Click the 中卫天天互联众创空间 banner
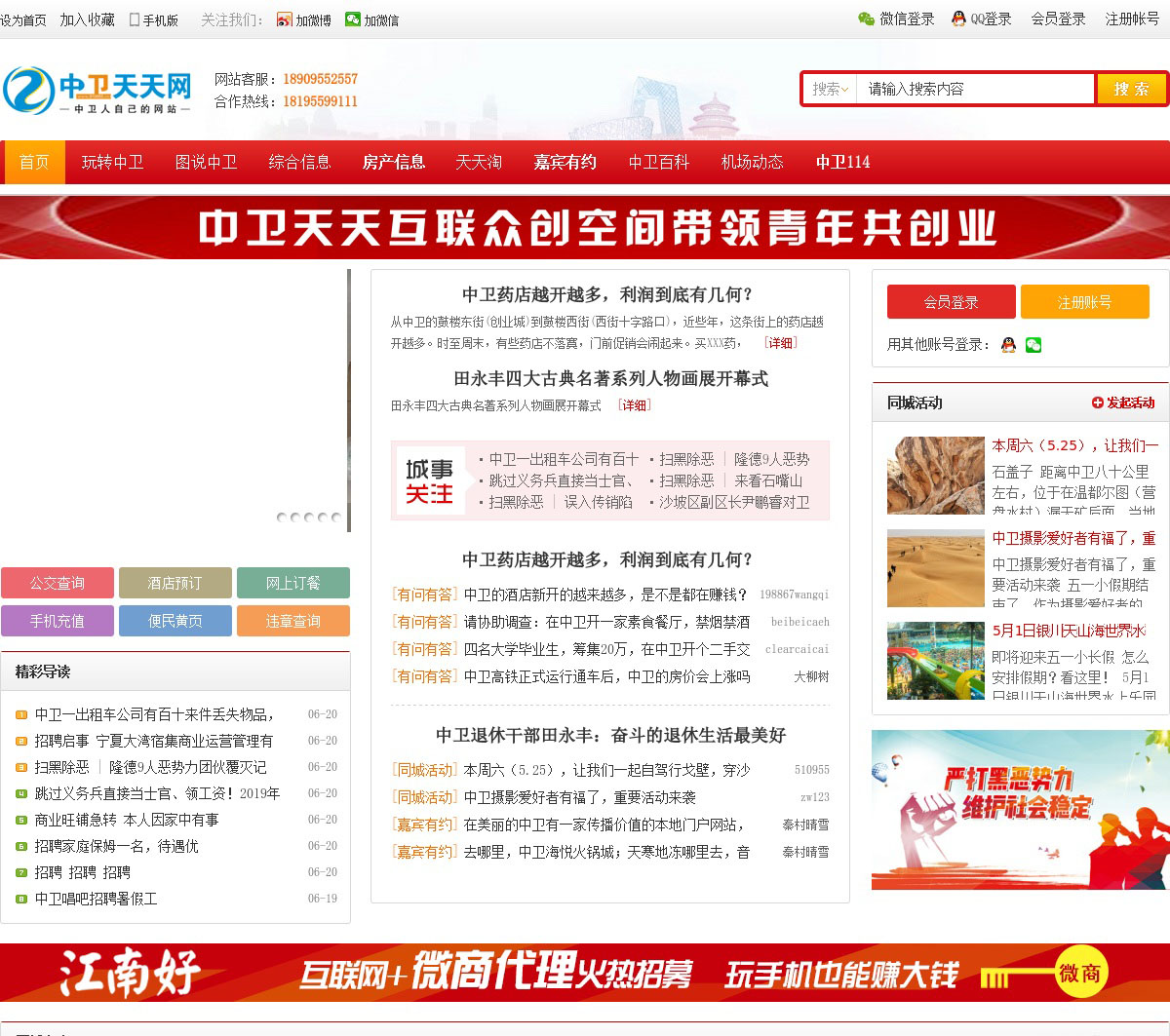 coord(585,227)
